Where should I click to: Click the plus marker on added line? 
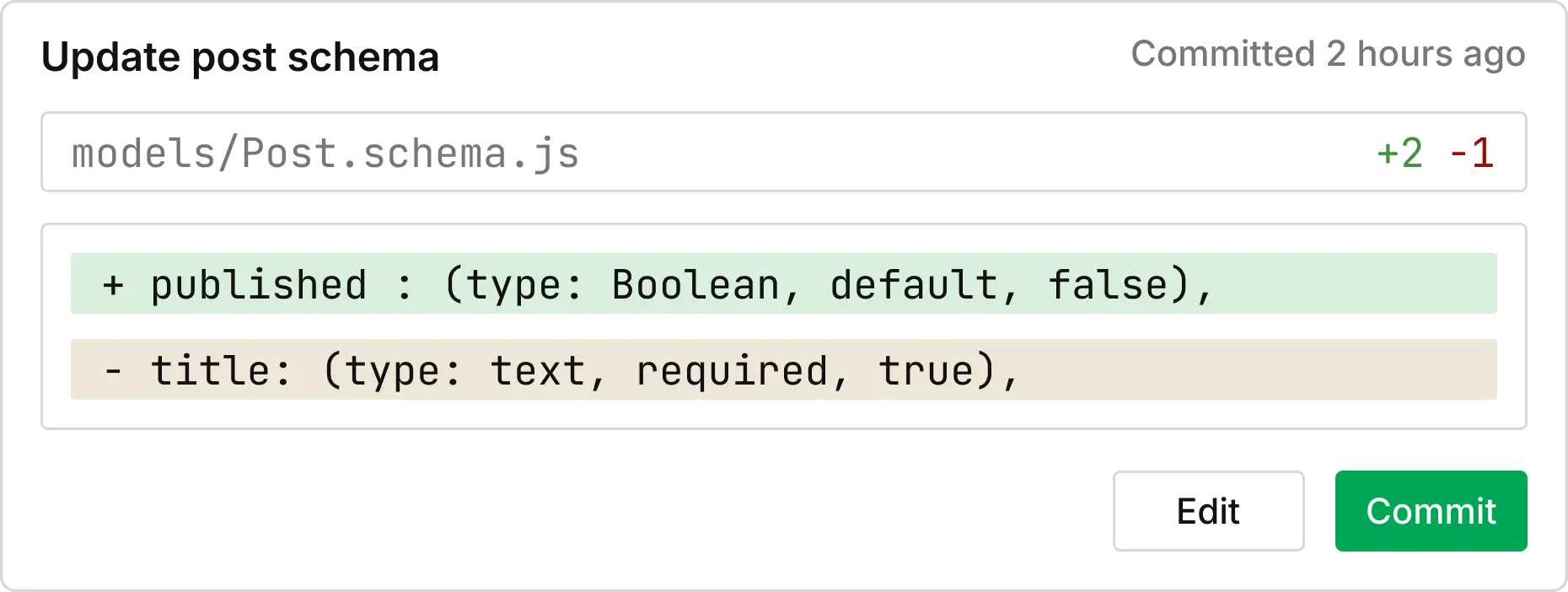[x=113, y=285]
